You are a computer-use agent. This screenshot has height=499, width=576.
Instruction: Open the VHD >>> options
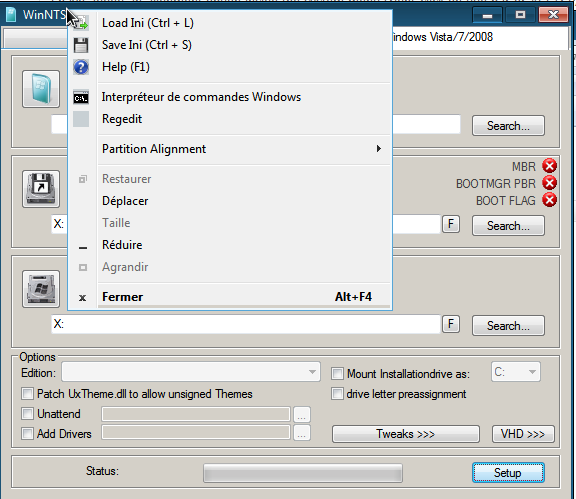tap(523, 434)
